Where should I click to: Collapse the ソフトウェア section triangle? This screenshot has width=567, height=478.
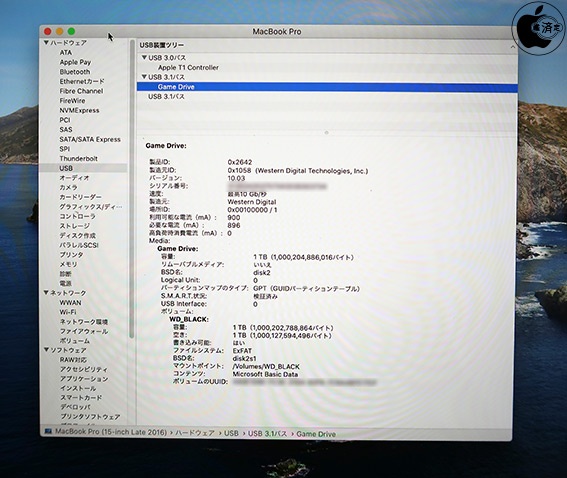pos(46,350)
